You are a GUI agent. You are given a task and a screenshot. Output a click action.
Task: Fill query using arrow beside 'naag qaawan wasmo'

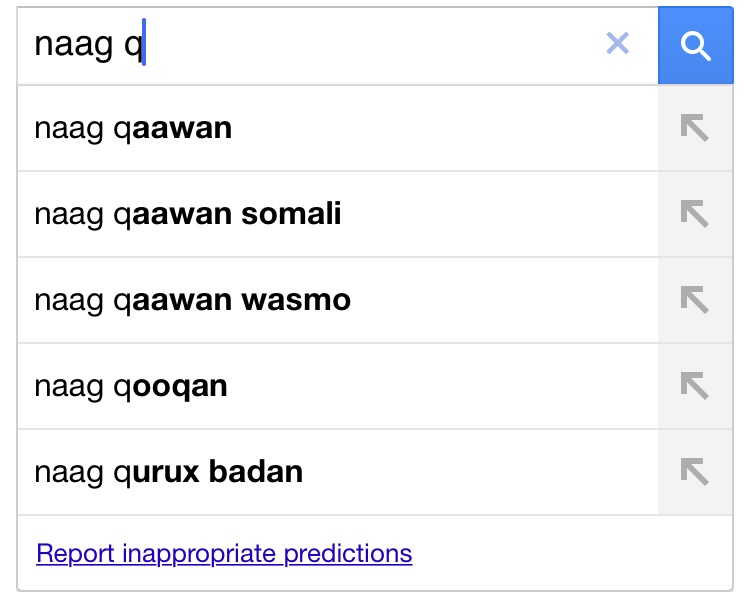coord(695,300)
